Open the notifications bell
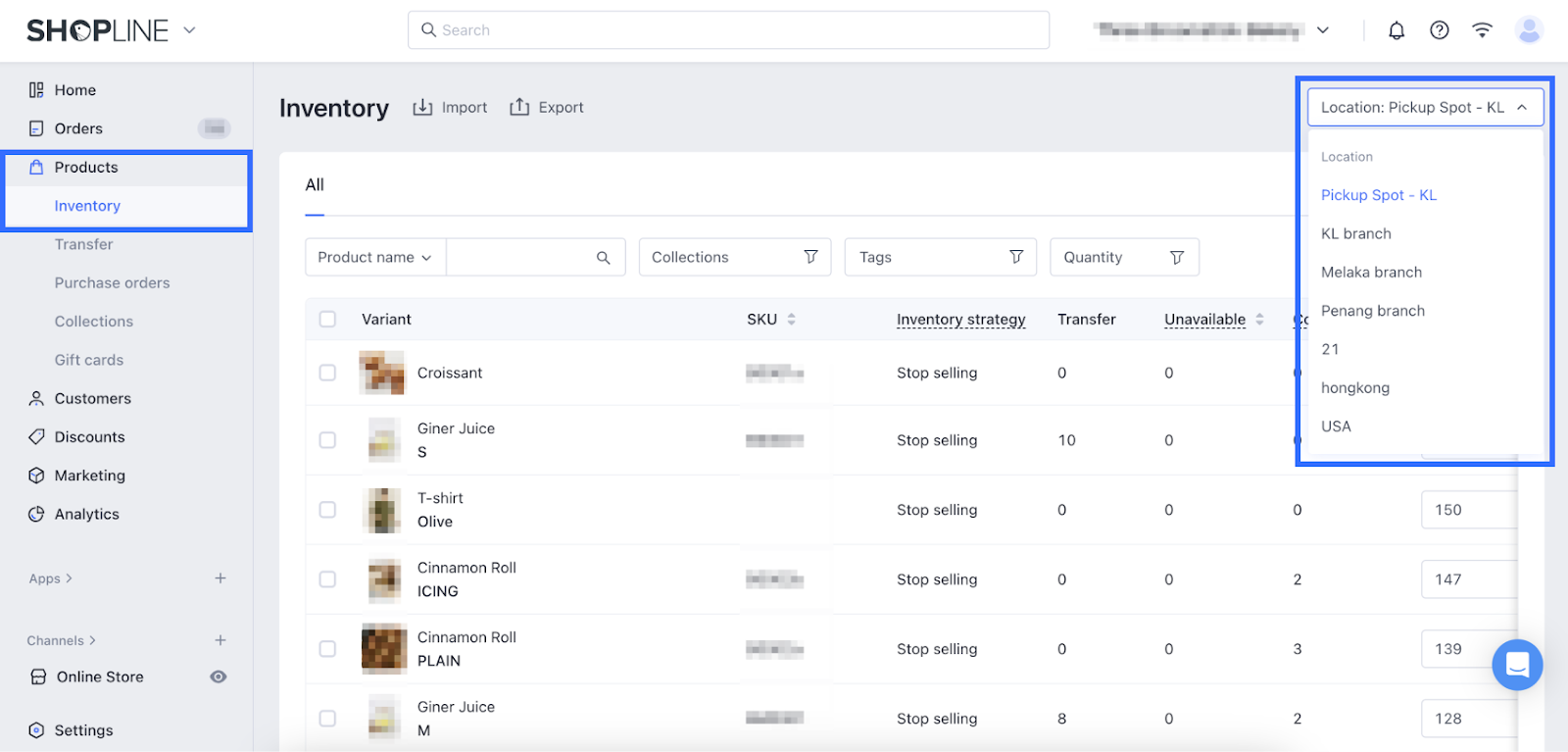The image size is (1568, 752). click(1396, 30)
